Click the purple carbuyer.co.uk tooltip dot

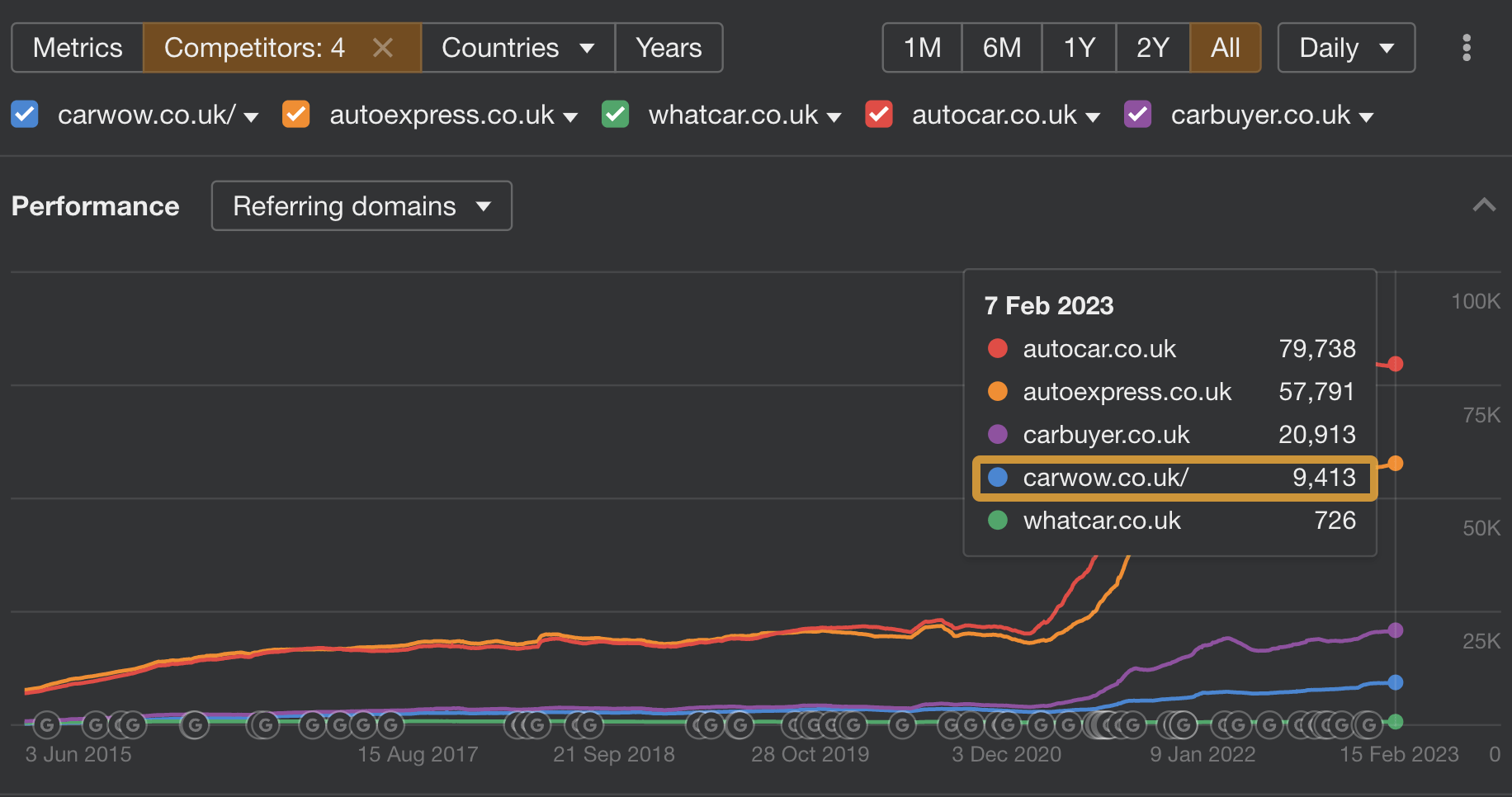tap(997, 434)
